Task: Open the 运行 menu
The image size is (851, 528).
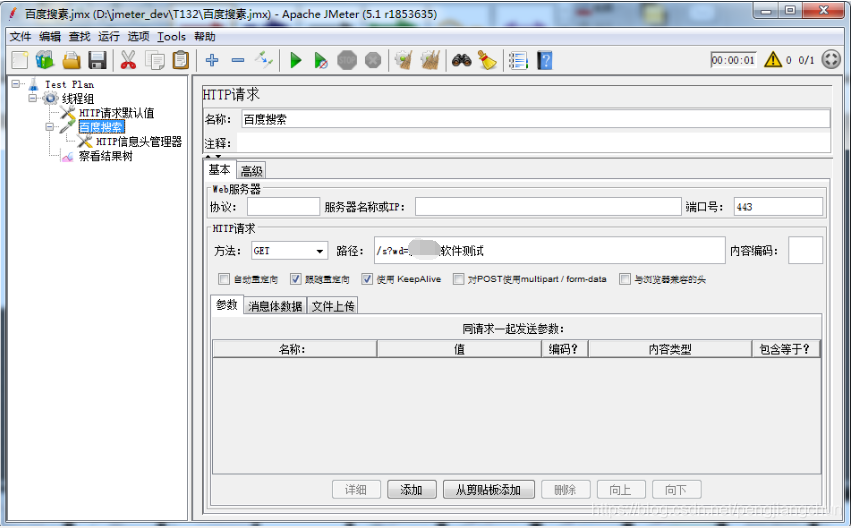Action: (109, 36)
